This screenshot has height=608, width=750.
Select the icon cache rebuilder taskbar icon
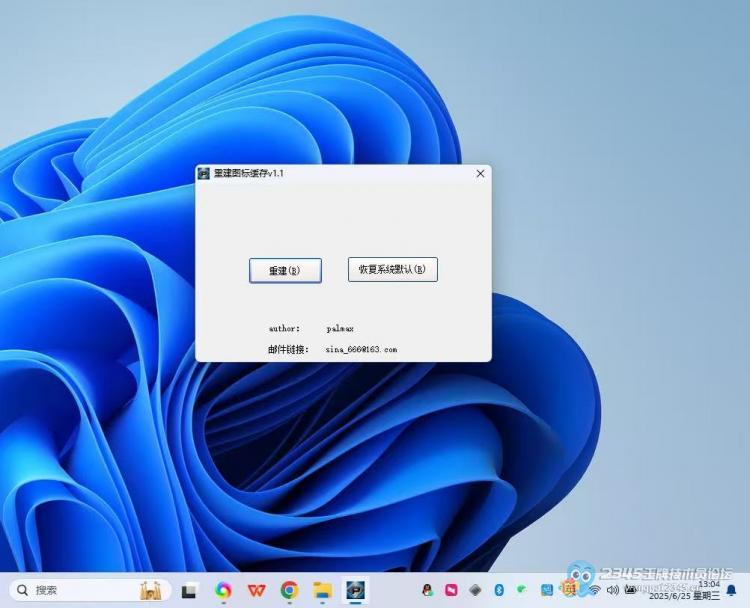[355, 590]
